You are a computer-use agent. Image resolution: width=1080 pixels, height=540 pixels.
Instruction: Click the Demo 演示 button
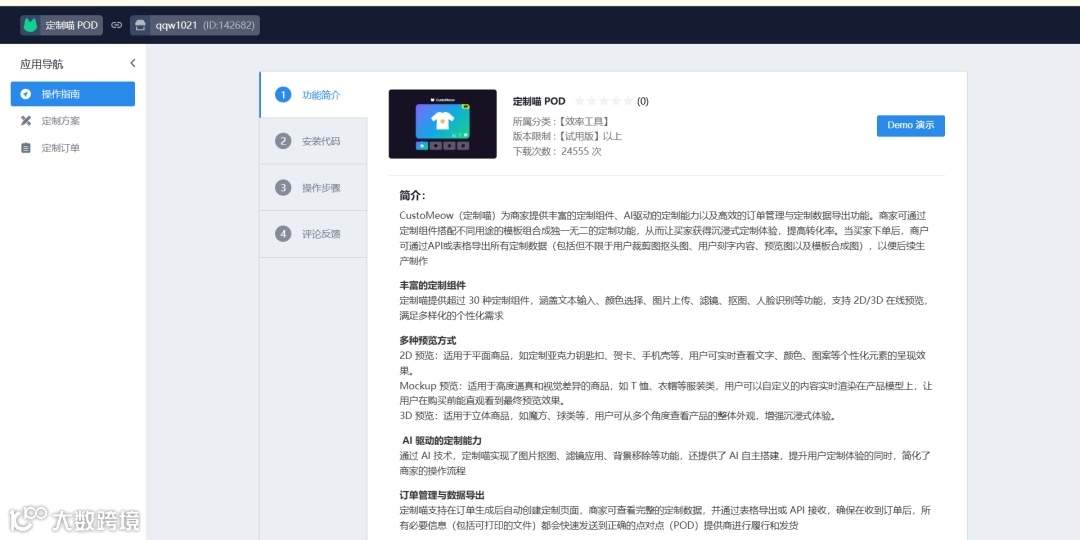click(911, 125)
